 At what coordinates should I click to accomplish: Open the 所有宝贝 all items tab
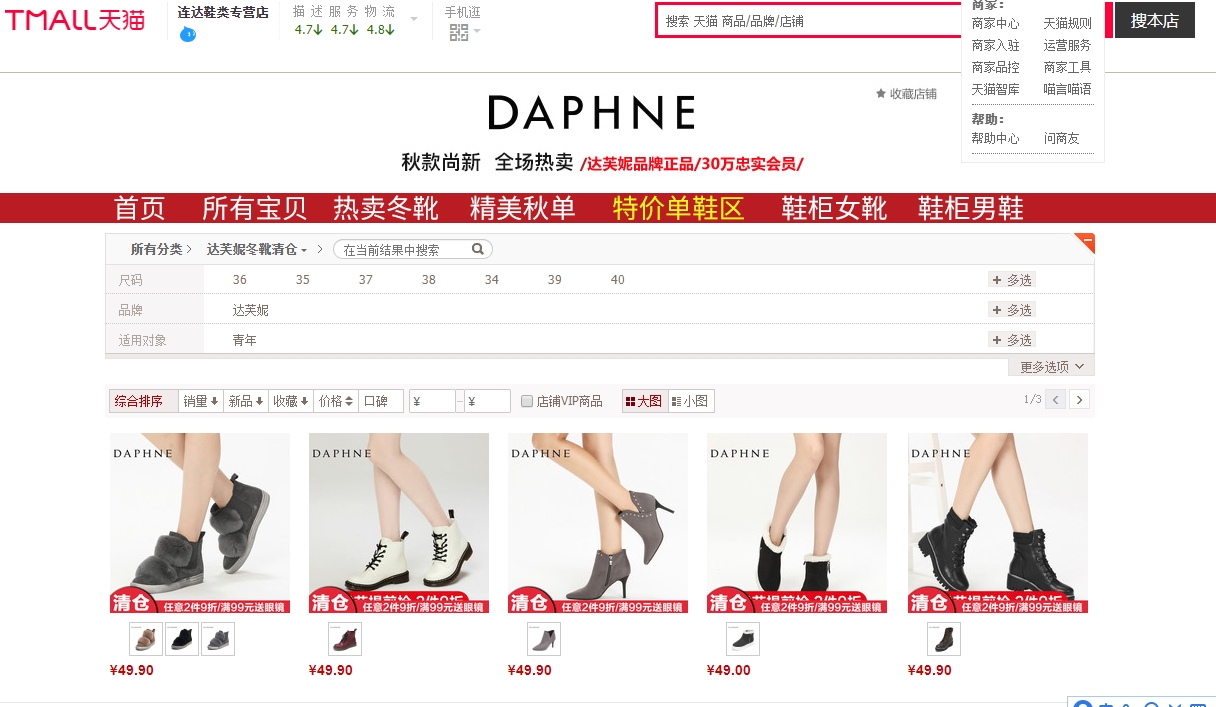(x=254, y=208)
